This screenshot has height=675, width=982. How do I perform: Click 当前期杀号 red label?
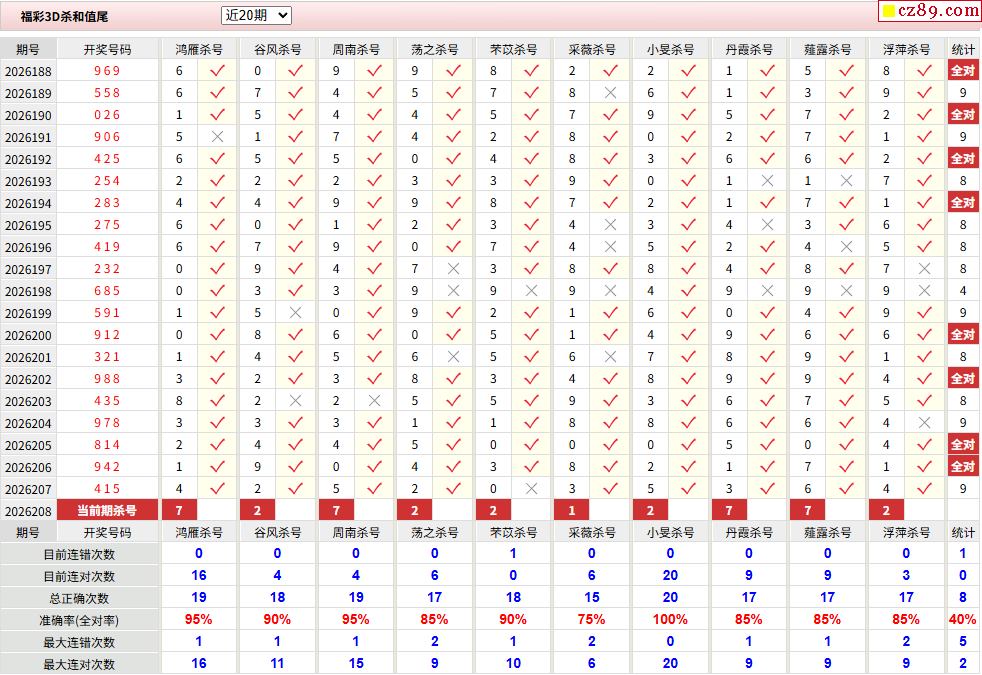(x=107, y=510)
